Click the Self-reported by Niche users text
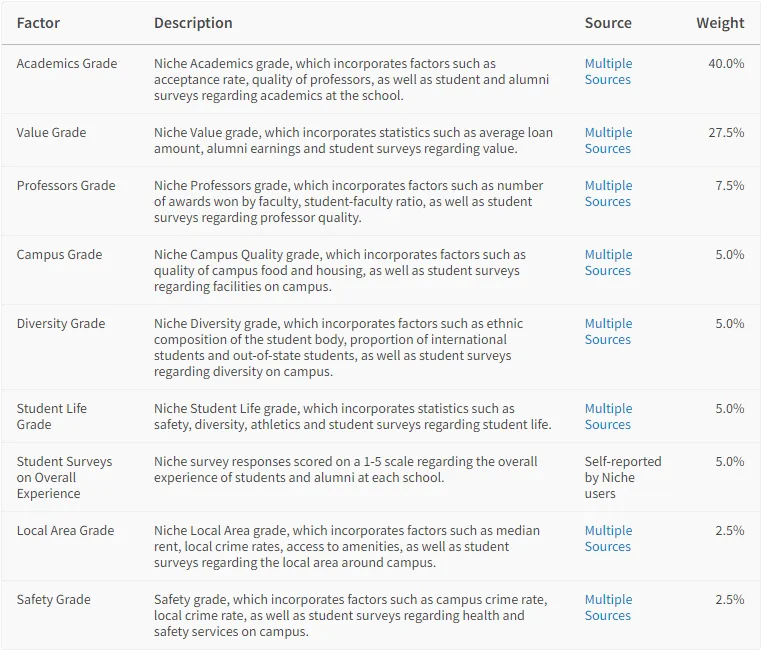Viewport: 761px width, 650px height. (x=623, y=477)
